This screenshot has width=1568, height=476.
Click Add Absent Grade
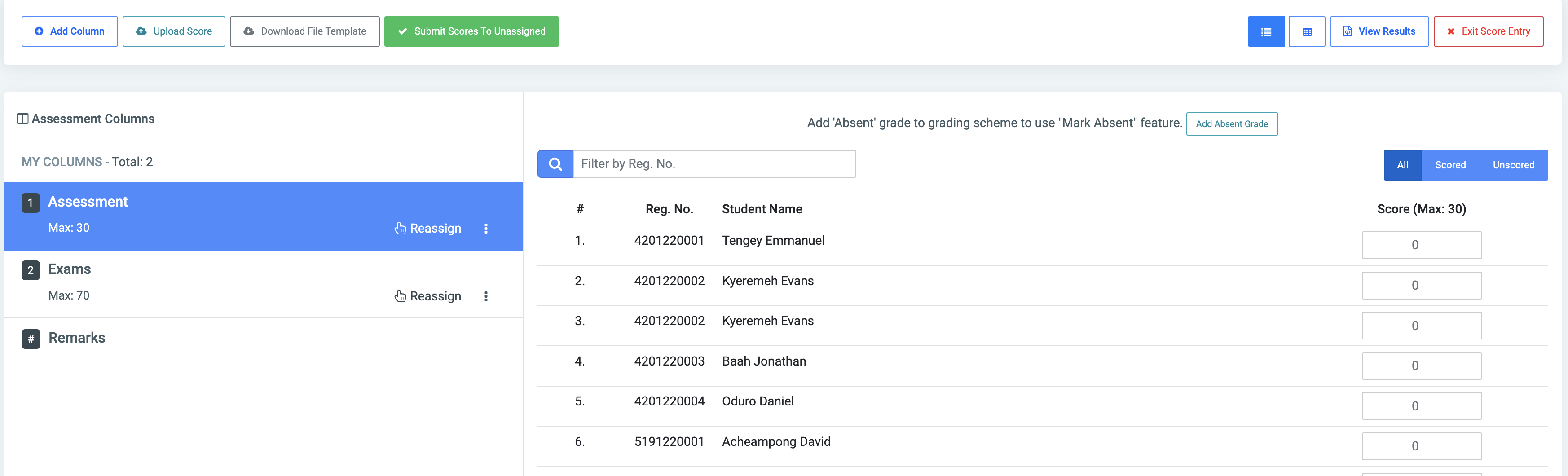[1232, 123]
